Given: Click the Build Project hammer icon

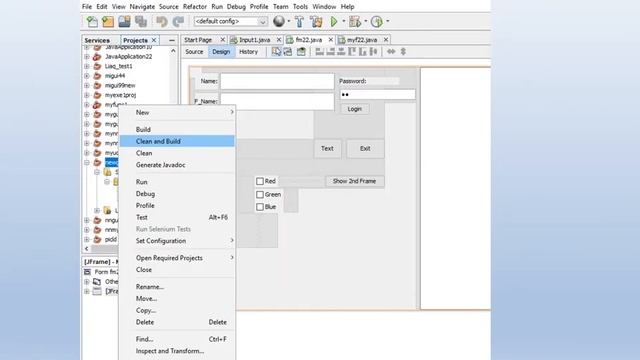Looking at the screenshot, I should (299, 21).
